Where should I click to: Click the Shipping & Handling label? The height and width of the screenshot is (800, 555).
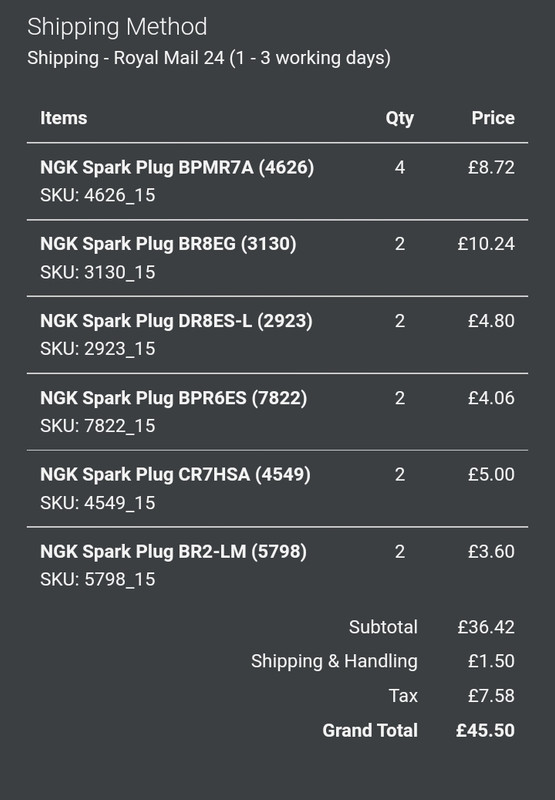pyautogui.click(x=334, y=661)
